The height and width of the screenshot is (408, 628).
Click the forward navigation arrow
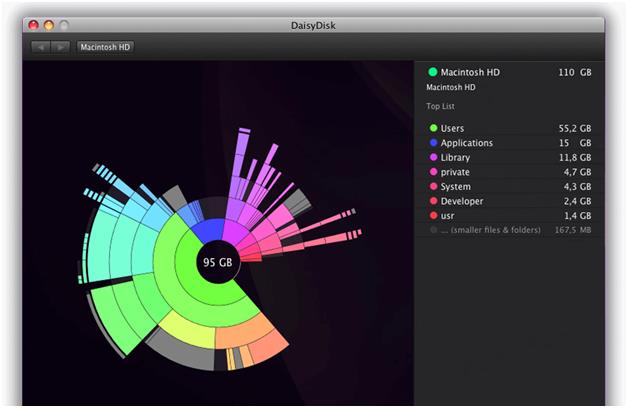(x=60, y=47)
